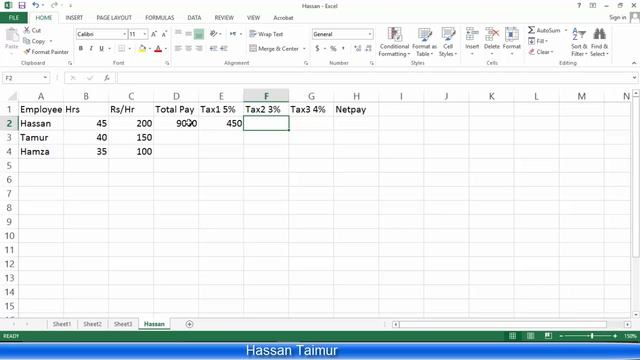Select cell containing Hamza
This screenshot has width=640, height=360.
pos(41,151)
